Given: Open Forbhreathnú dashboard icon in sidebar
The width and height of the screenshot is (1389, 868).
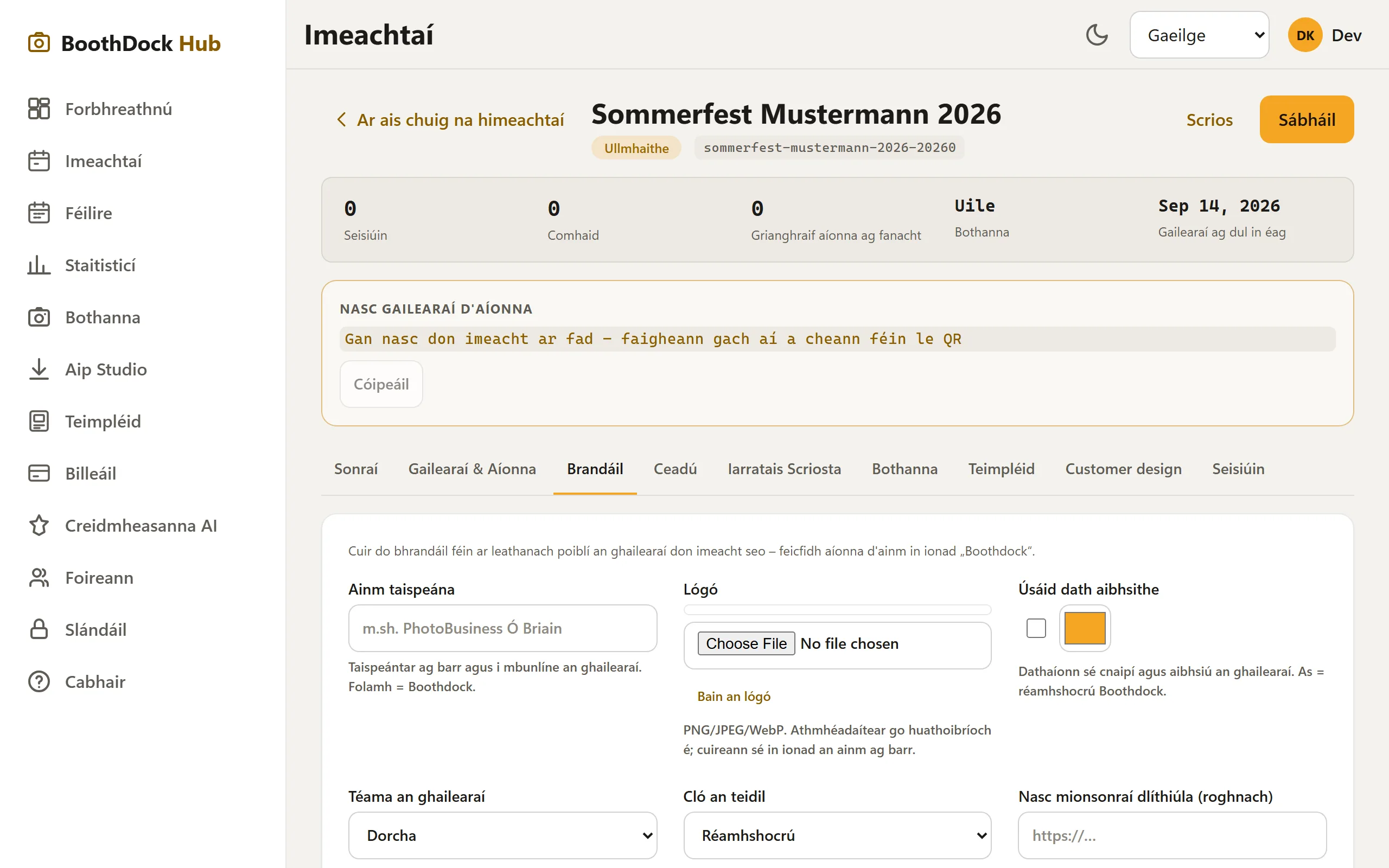Looking at the screenshot, I should click(39, 108).
